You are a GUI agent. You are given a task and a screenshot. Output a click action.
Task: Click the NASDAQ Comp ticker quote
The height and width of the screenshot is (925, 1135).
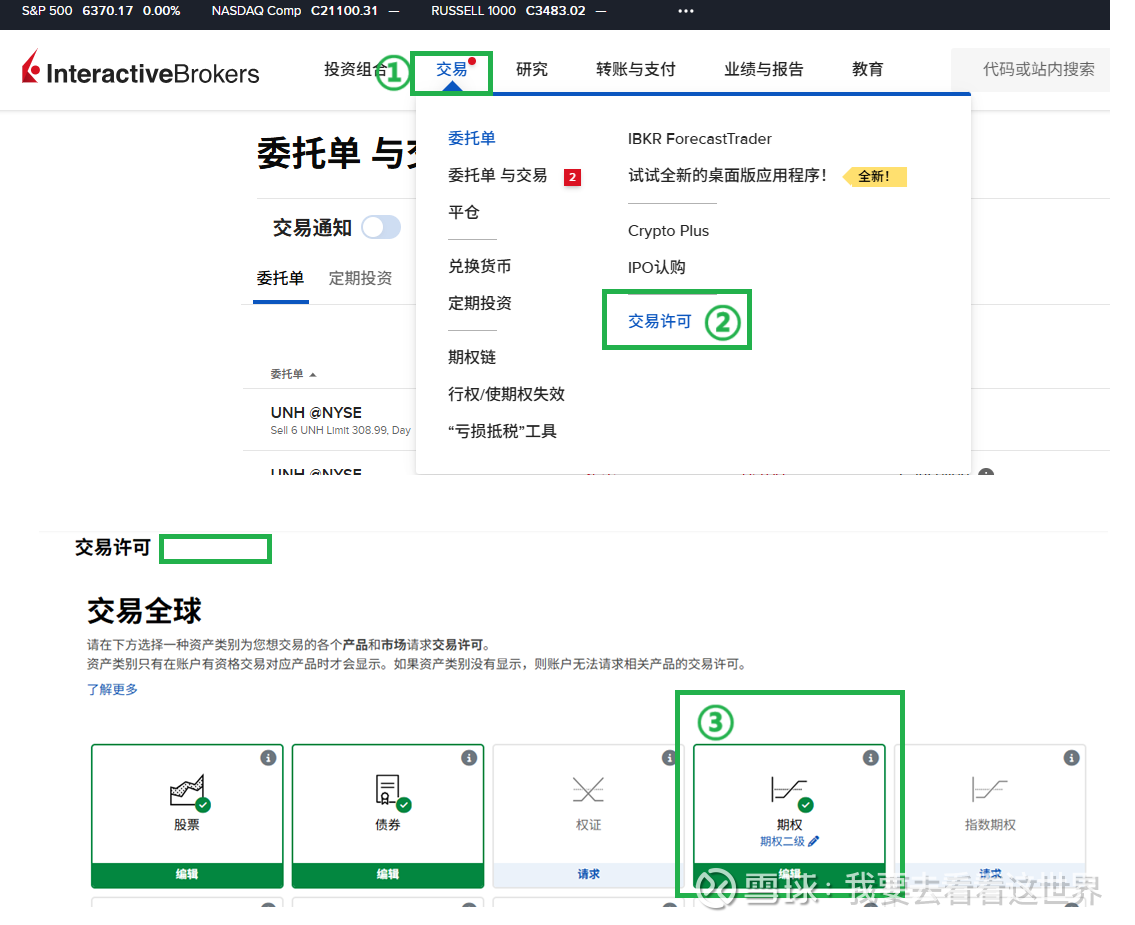(305, 11)
